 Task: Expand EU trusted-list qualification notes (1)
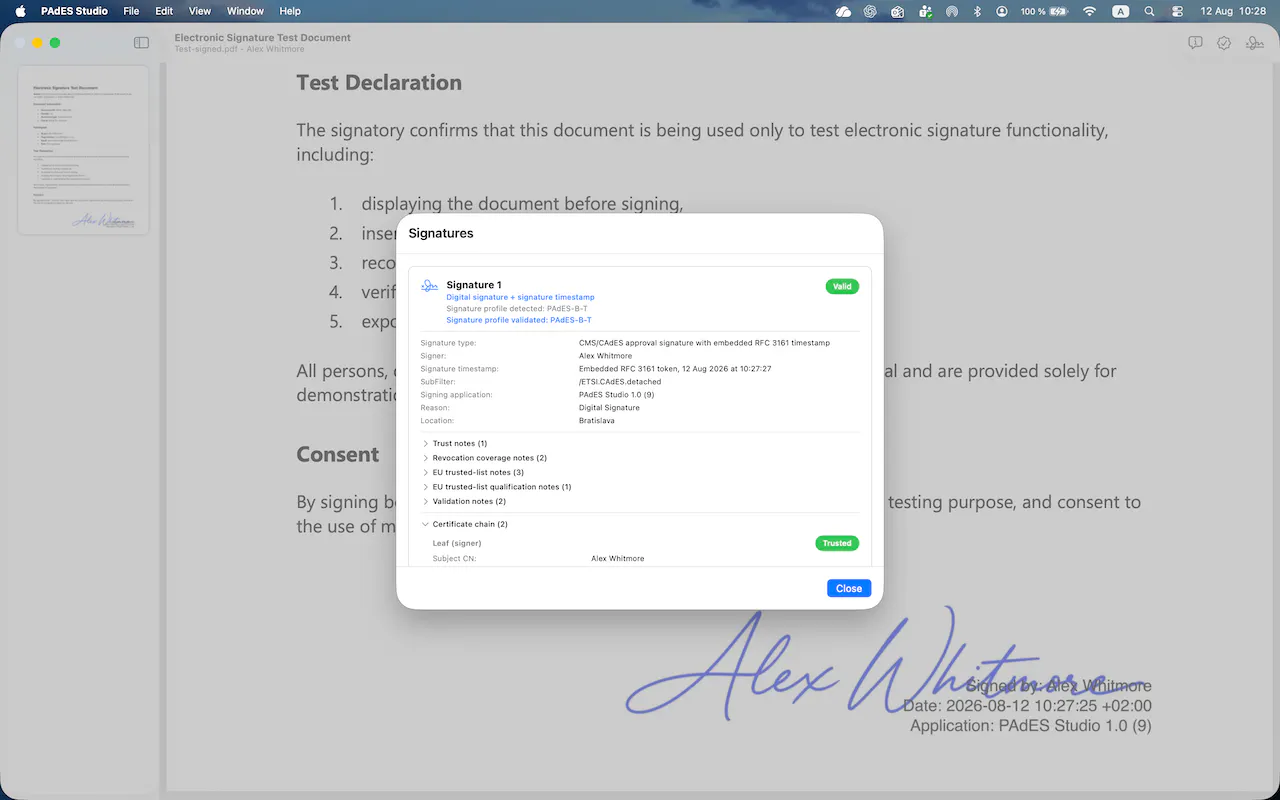[497, 487]
